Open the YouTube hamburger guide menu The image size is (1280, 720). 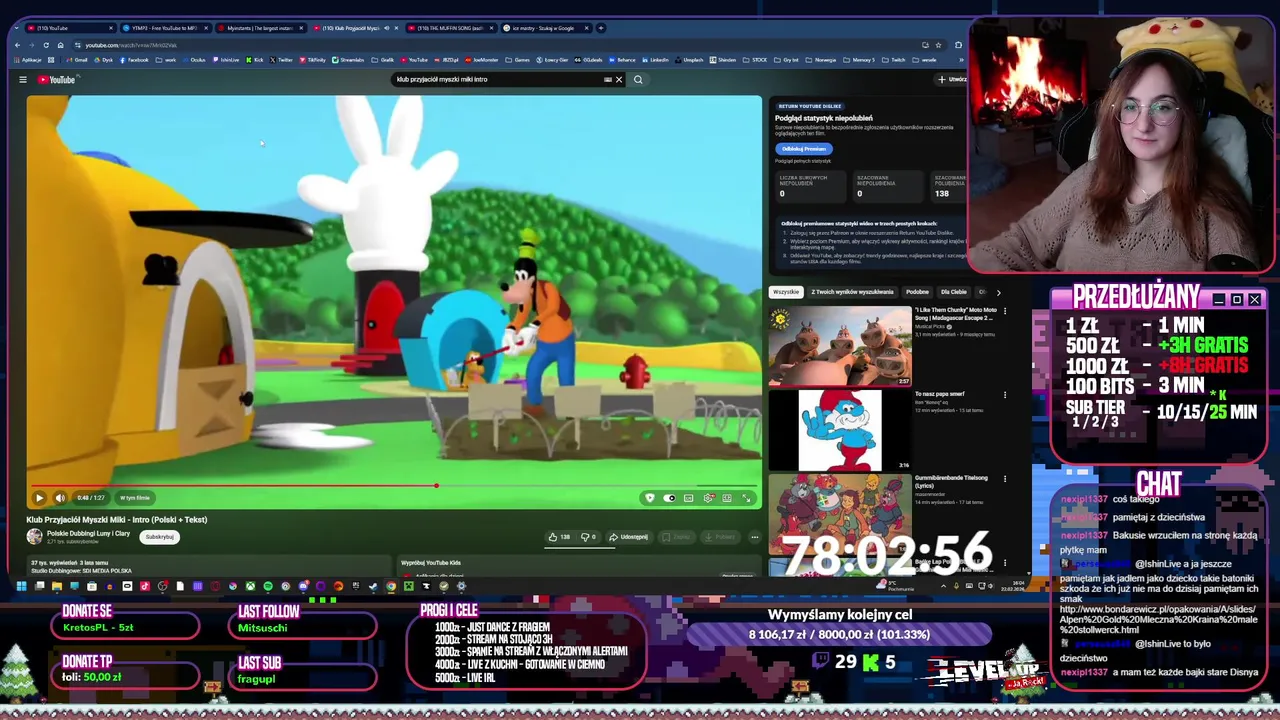click(x=22, y=80)
